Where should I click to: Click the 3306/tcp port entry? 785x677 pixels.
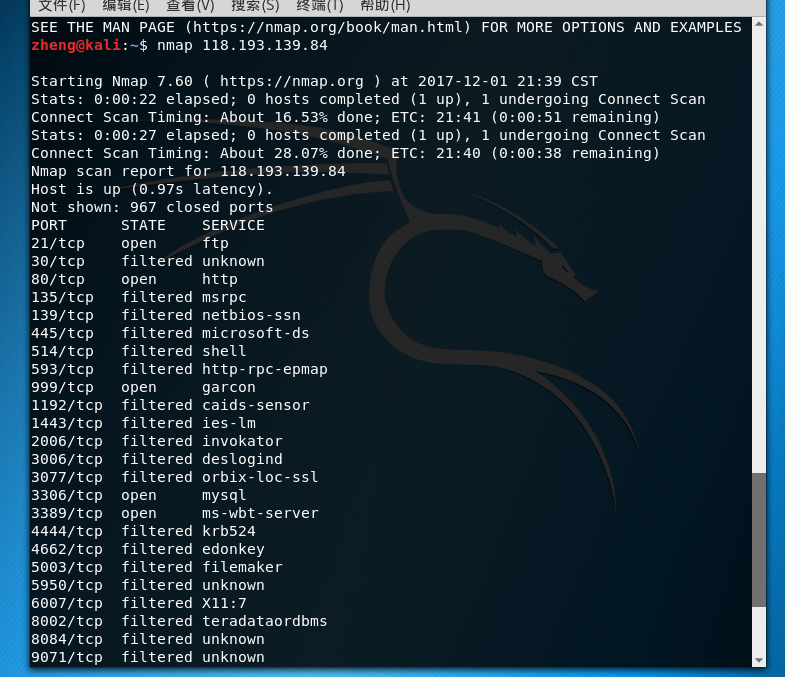click(67, 496)
